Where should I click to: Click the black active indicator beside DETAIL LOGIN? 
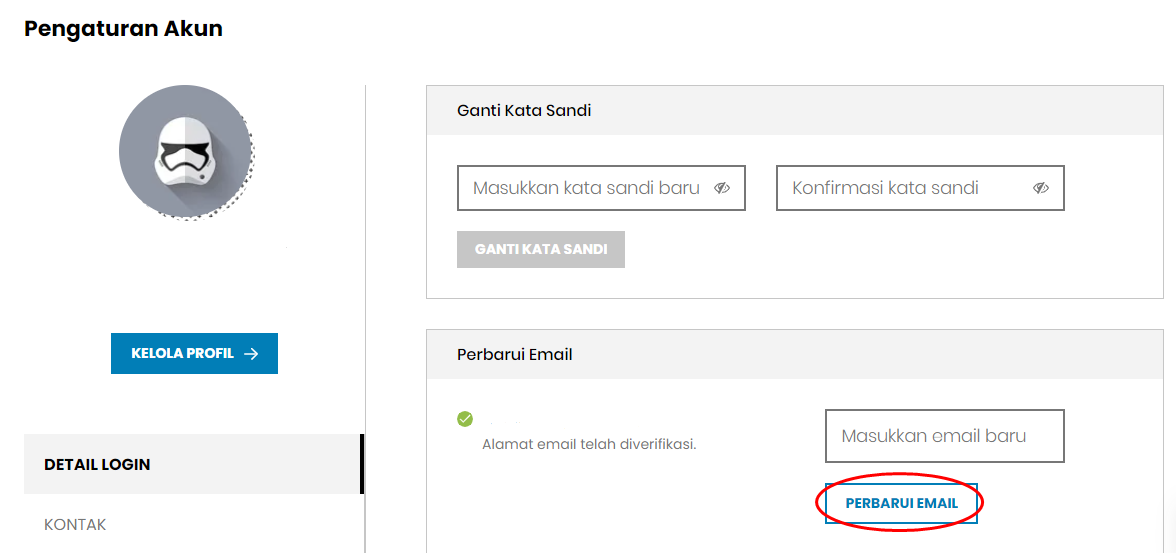(x=362, y=464)
